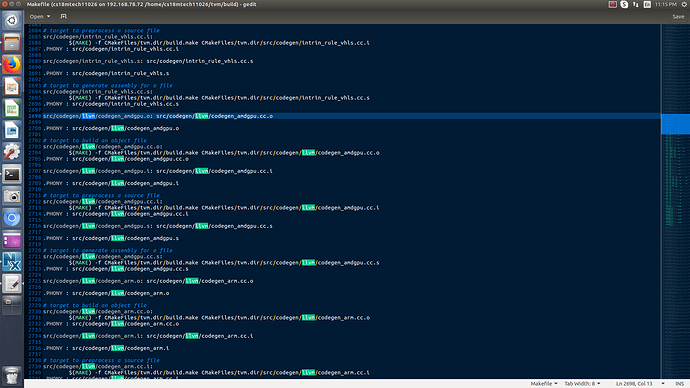Click the $(MAKE) command on line 2731

[219, 318]
